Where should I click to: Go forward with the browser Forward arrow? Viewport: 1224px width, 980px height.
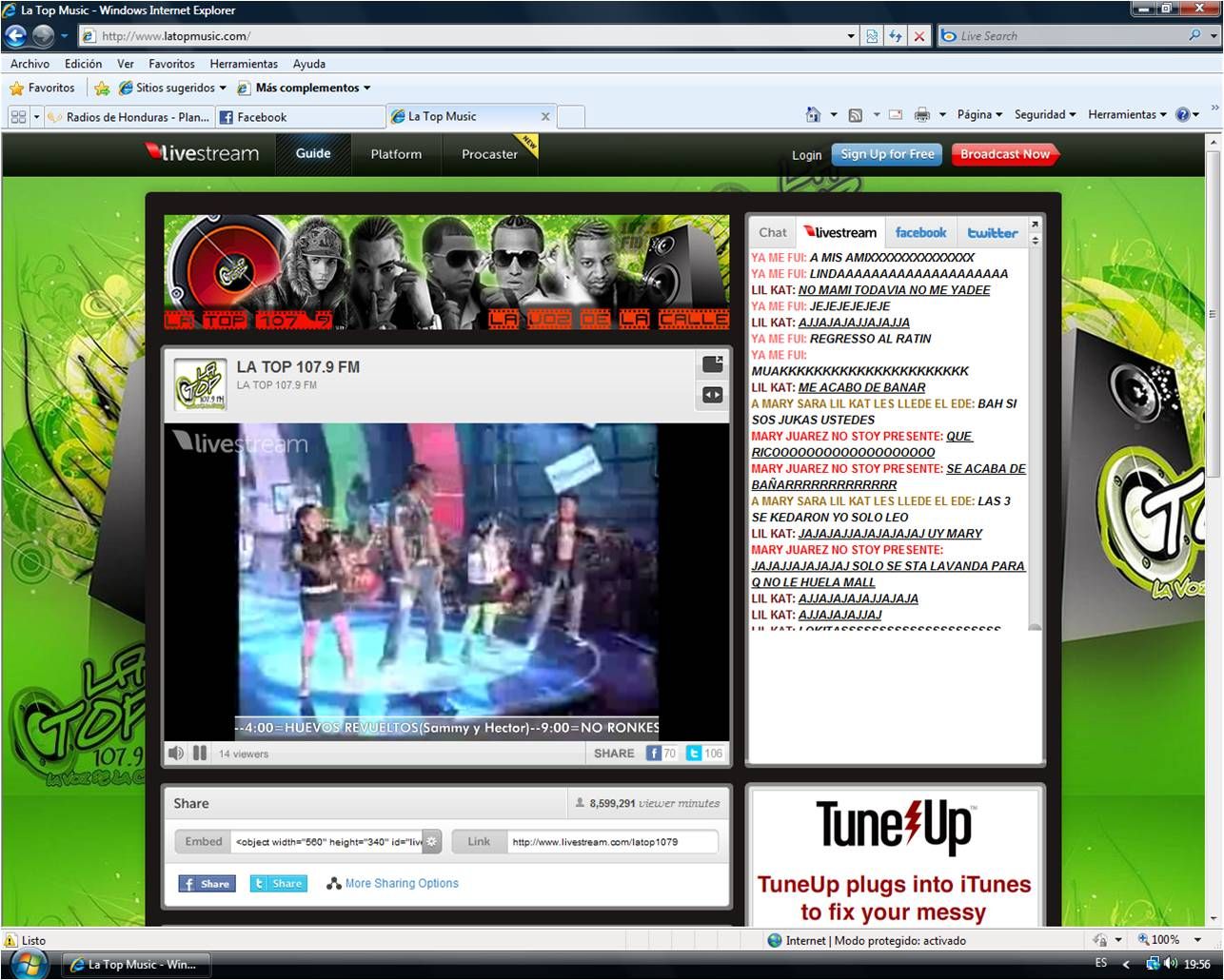pyautogui.click(x=43, y=36)
